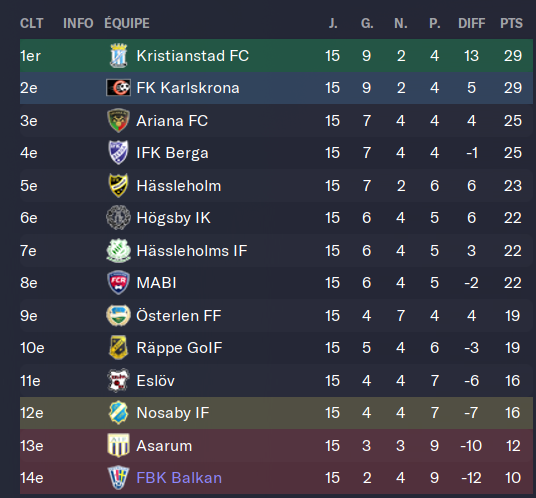This screenshot has width=536, height=498.
Task: Click the Hässleholms IF green badge
Action: point(118,251)
